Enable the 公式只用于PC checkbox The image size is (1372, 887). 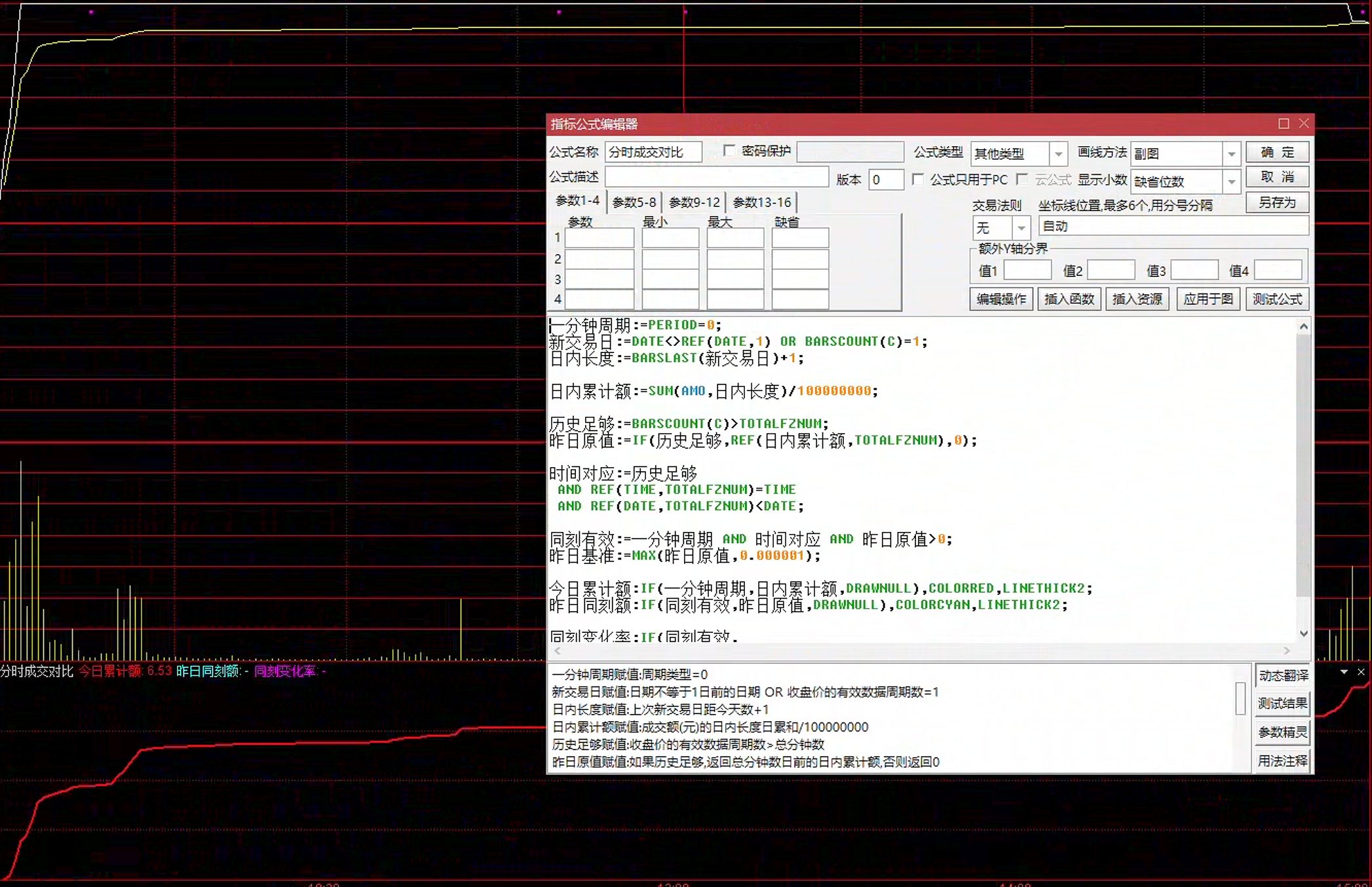(918, 179)
